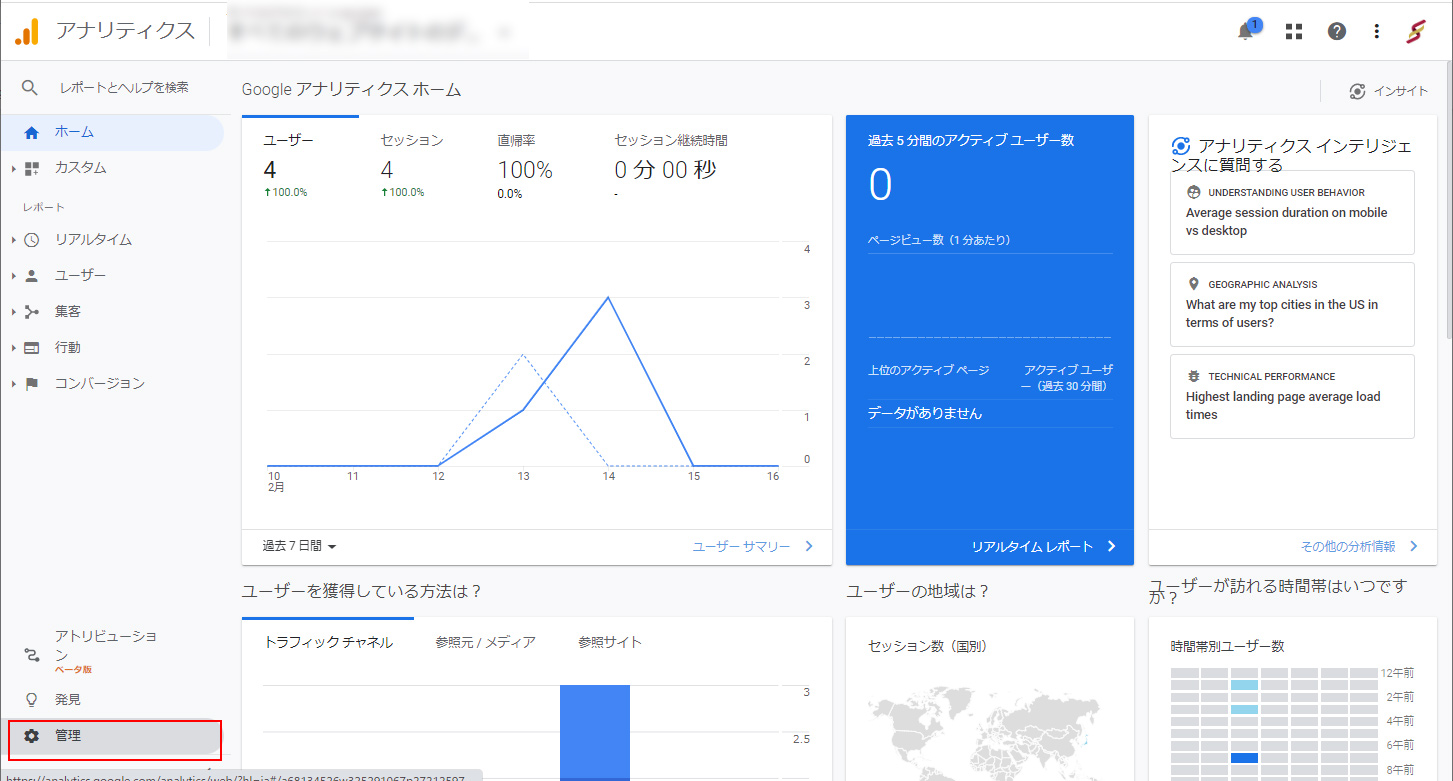The height and width of the screenshot is (781, 1453).
Task: Click the dark blue 6午前 heatmap cell
Action: point(1245,758)
